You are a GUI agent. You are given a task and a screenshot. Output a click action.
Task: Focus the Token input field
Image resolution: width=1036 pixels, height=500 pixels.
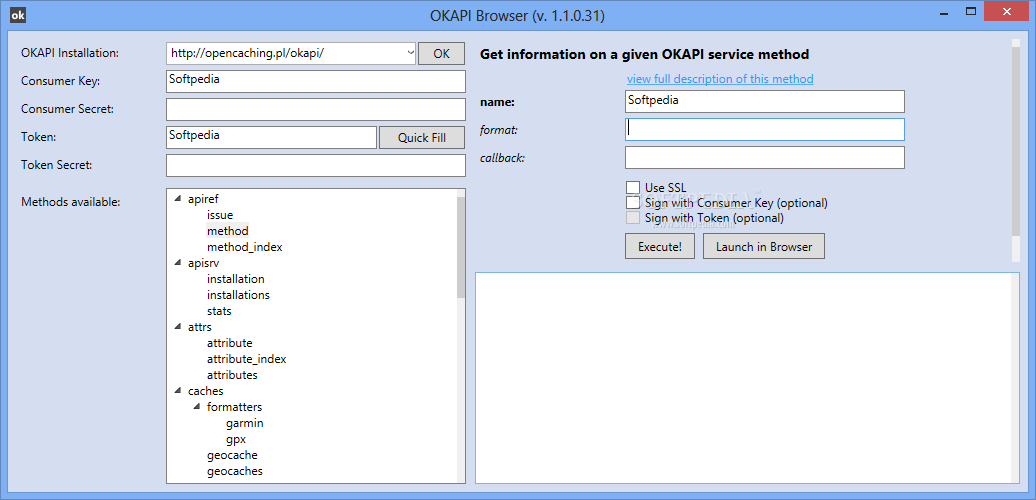(x=271, y=137)
